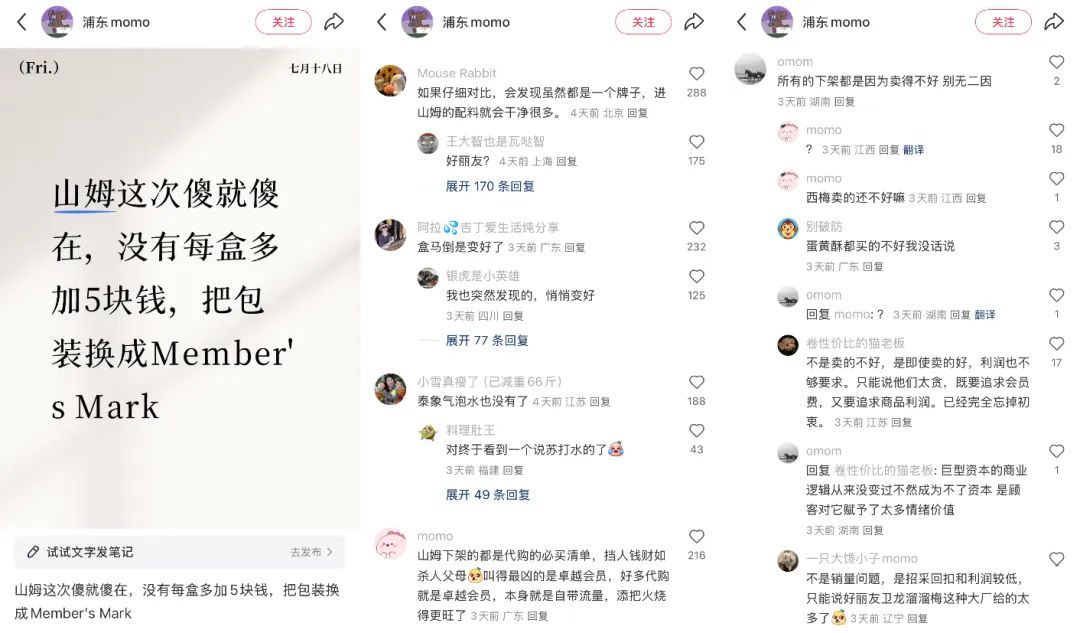
Task: Expand 展开 77 条回复 replies
Action: pos(487,340)
